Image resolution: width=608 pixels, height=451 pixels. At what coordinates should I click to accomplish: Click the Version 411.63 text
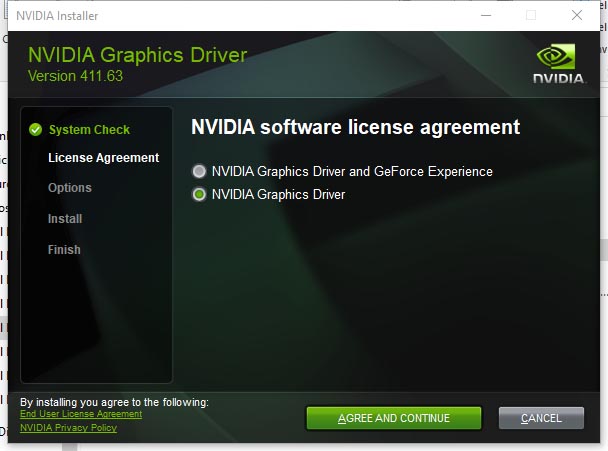click(75, 76)
